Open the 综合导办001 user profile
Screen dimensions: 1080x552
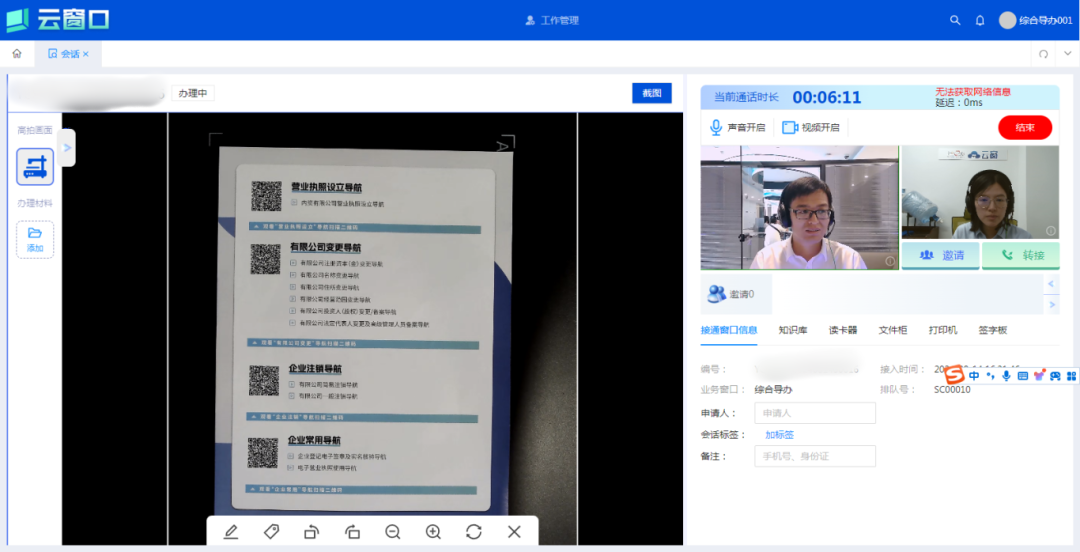(1036, 21)
